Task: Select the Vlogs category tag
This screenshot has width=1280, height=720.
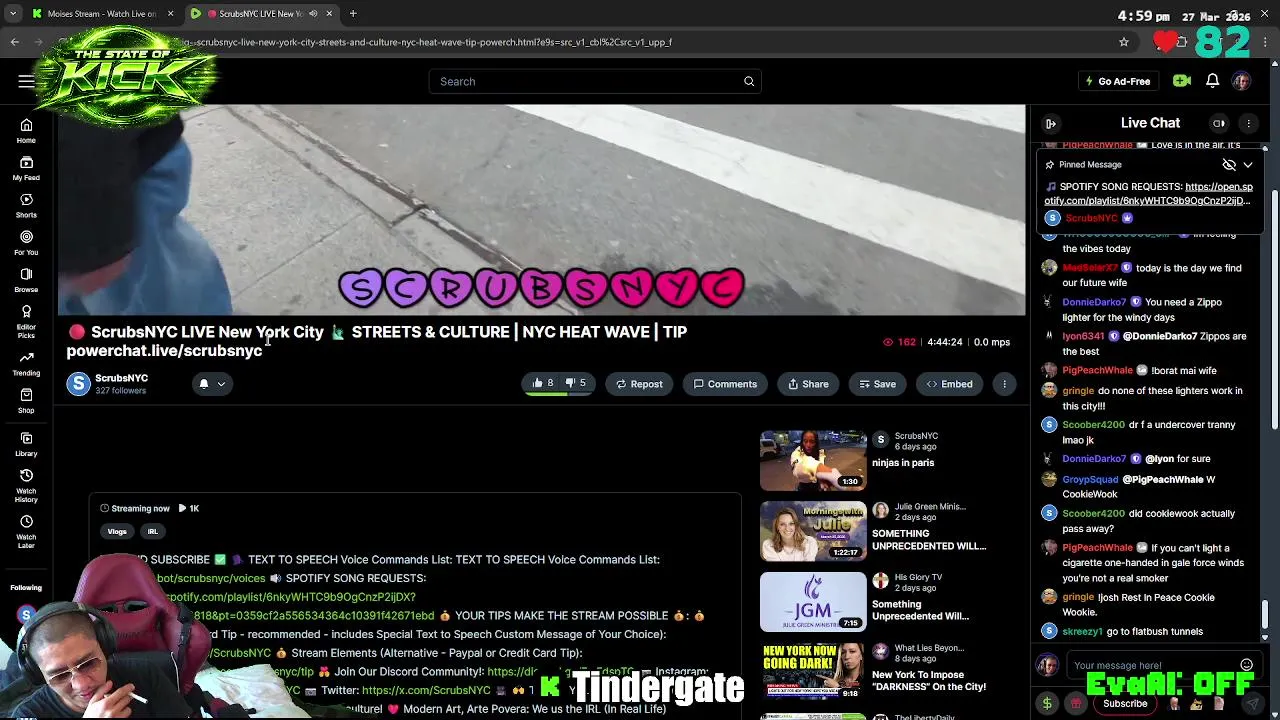Action: point(117,532)
